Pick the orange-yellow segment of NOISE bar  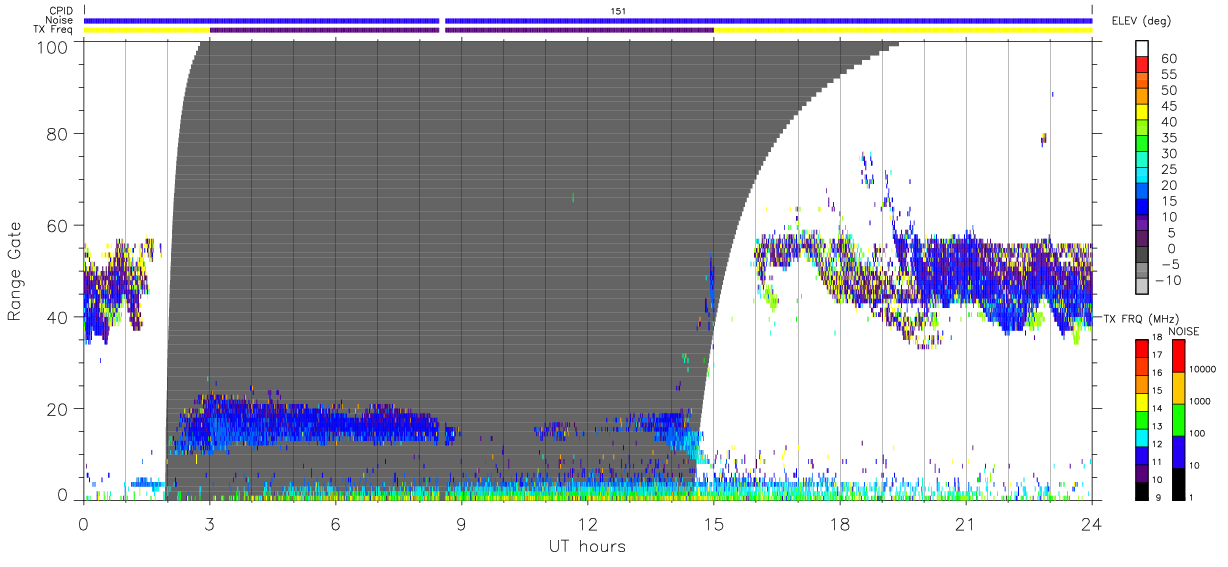coord(1178,388)
